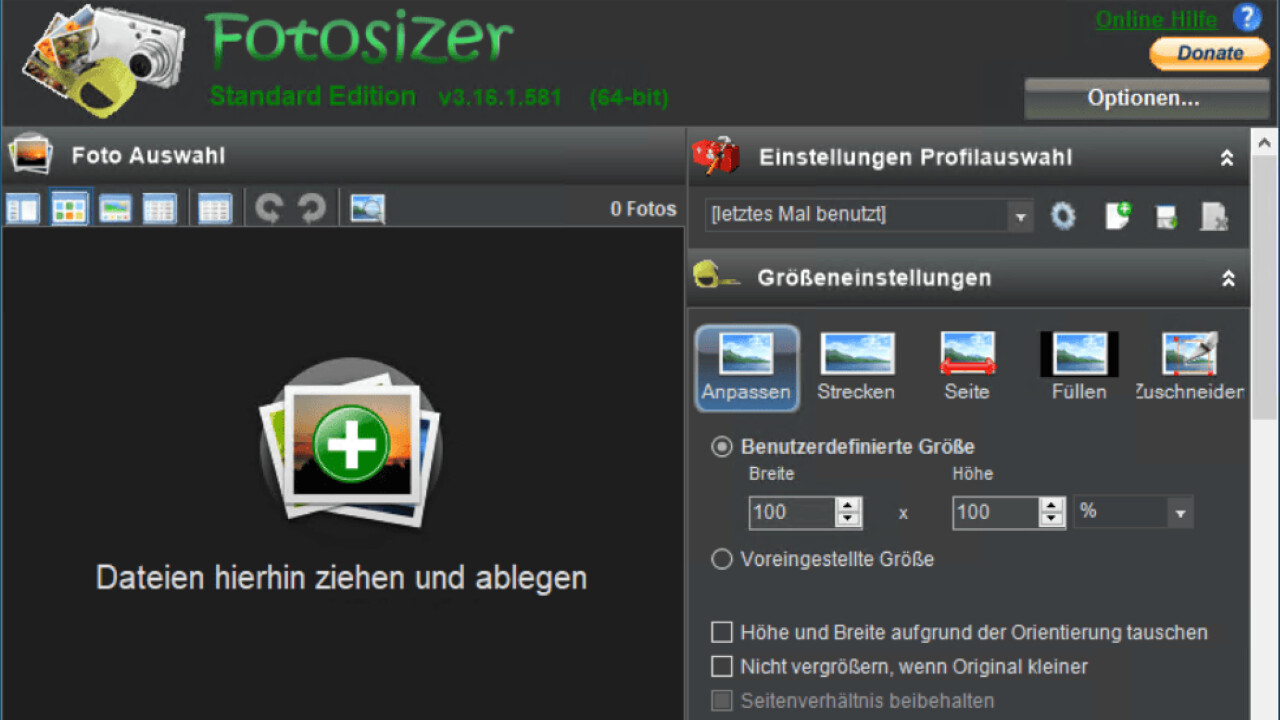Collapse the Größeneinstellungen panel
This screenshot has height=720, width=1280.
pyautogui.click(x=1227, y=278)
